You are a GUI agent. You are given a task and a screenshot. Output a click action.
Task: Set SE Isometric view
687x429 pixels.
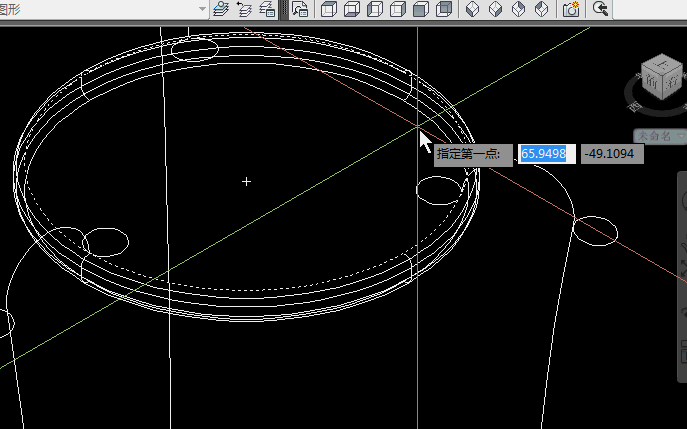coord(495,9)
